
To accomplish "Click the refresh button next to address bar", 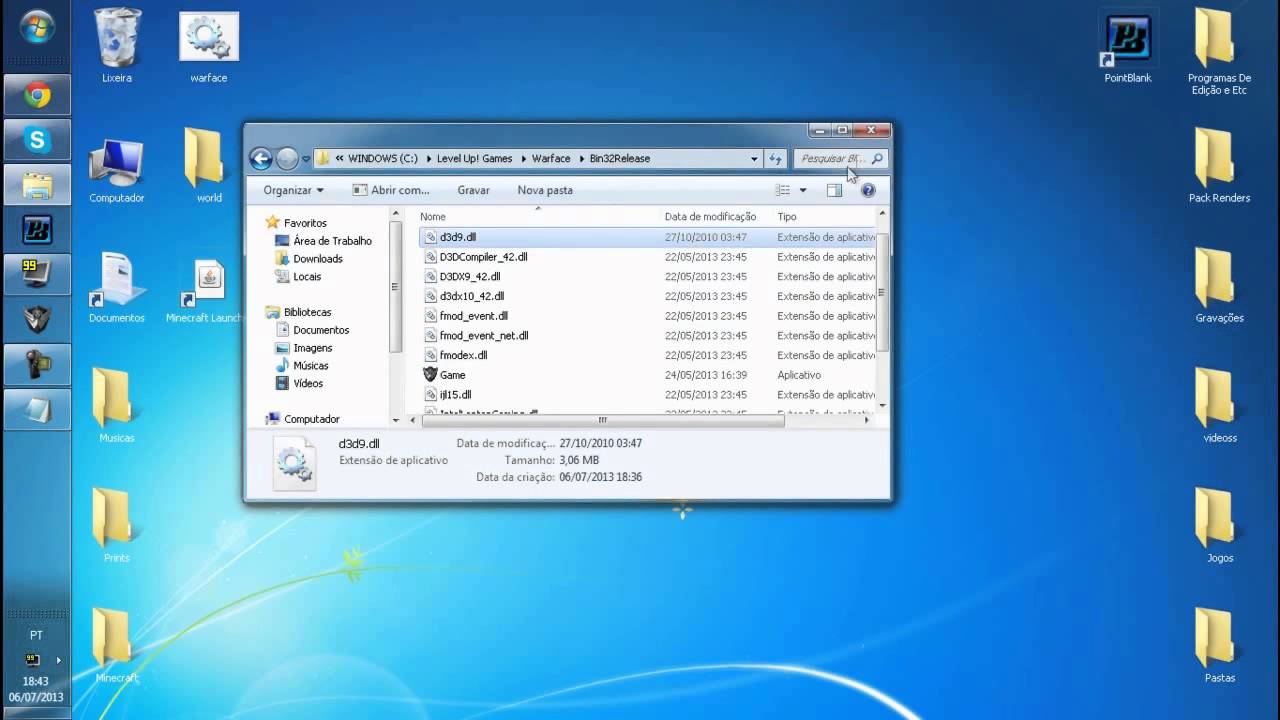I will [x=775, y=158].
